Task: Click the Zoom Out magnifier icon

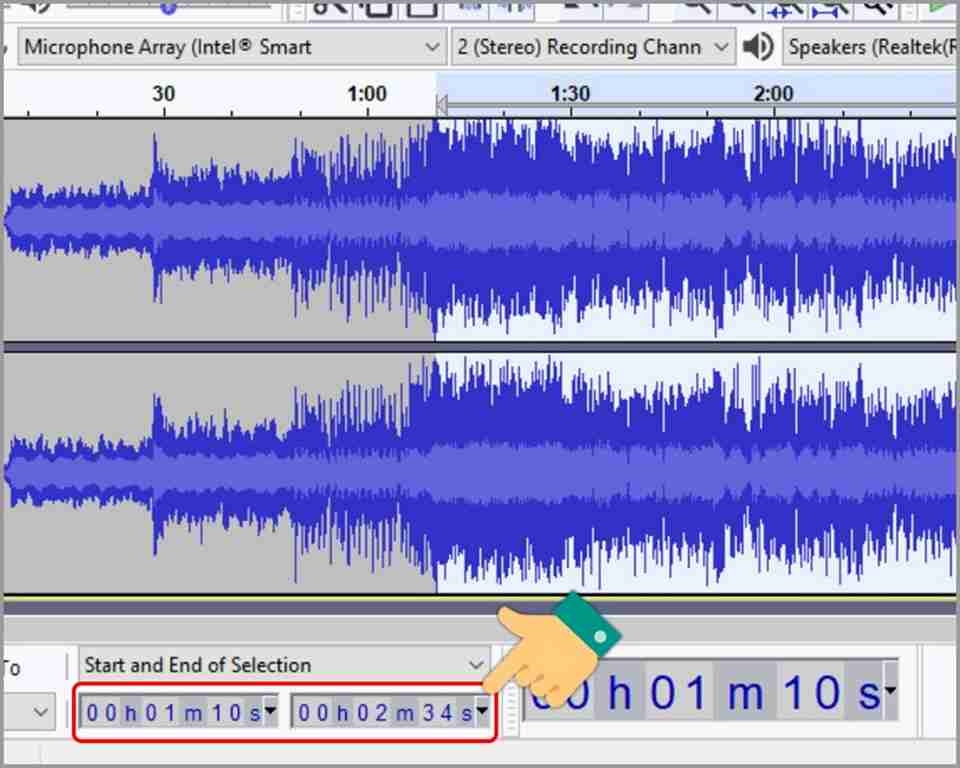Action: pyautogui.click(x=740, y=6)
